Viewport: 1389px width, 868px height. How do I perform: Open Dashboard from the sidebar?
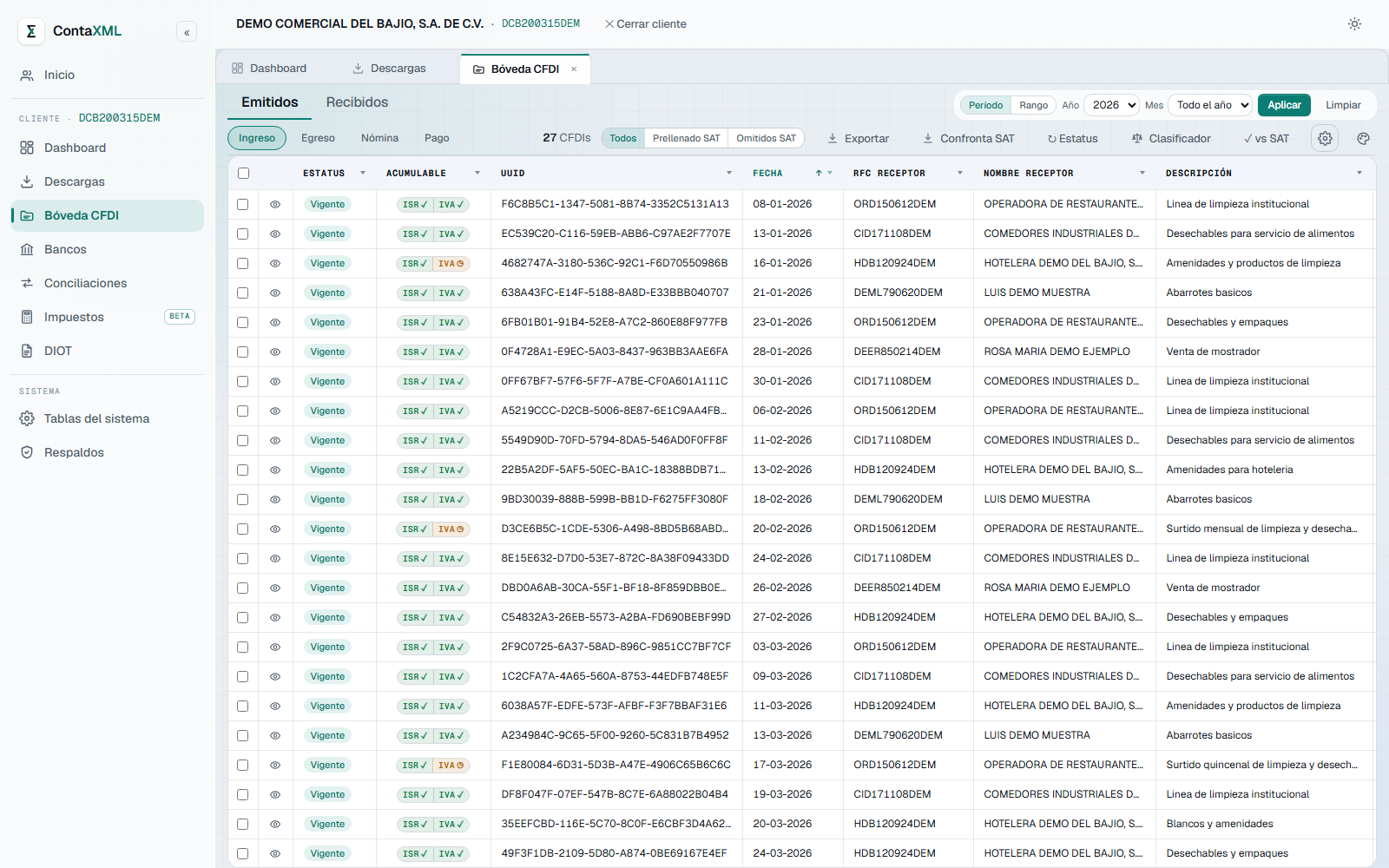[108, 148]
